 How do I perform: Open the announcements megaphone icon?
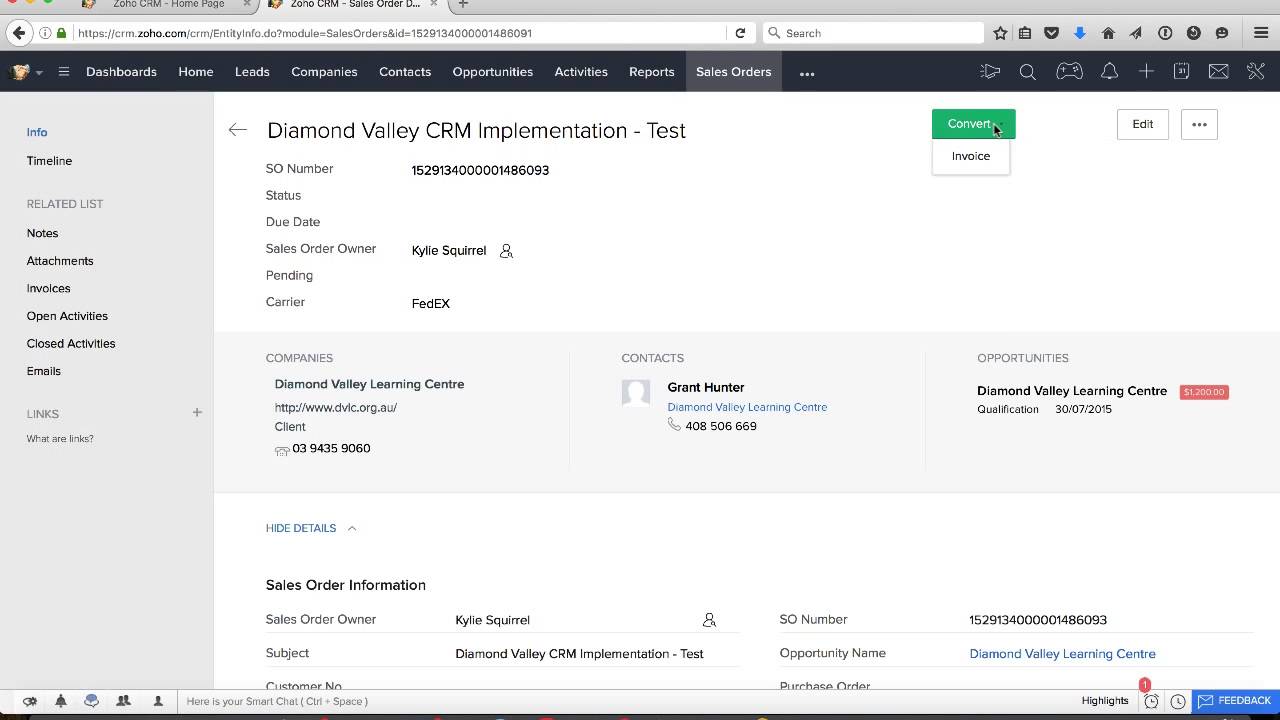click(x=990, y=71)
